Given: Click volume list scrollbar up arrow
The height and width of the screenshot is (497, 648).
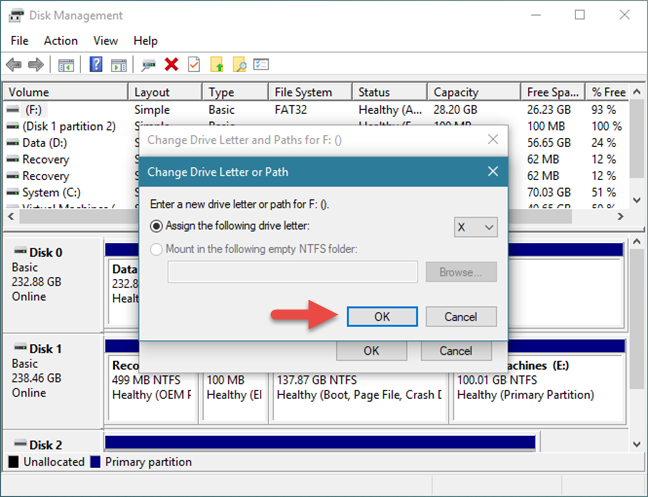Looking at the screenshot, I should (x=637, y=92).
